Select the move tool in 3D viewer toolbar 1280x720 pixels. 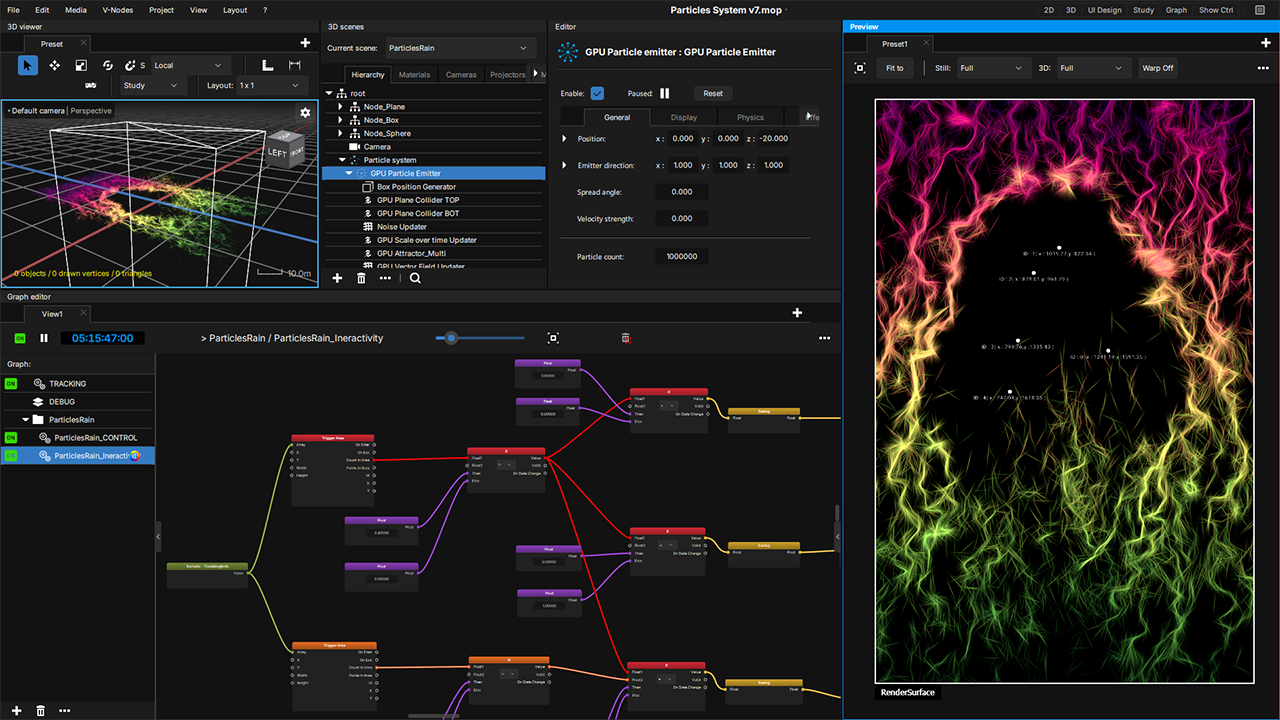coord(55,65)
